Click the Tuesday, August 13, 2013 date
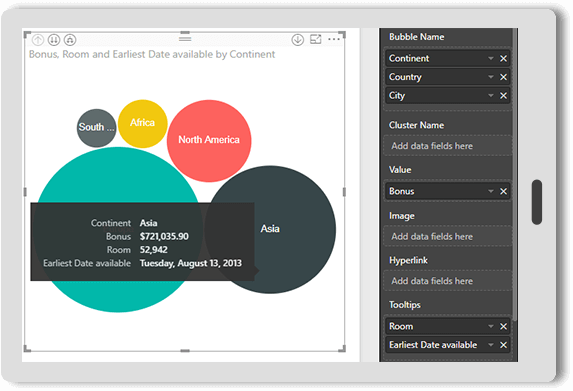 tap(190, 263)
